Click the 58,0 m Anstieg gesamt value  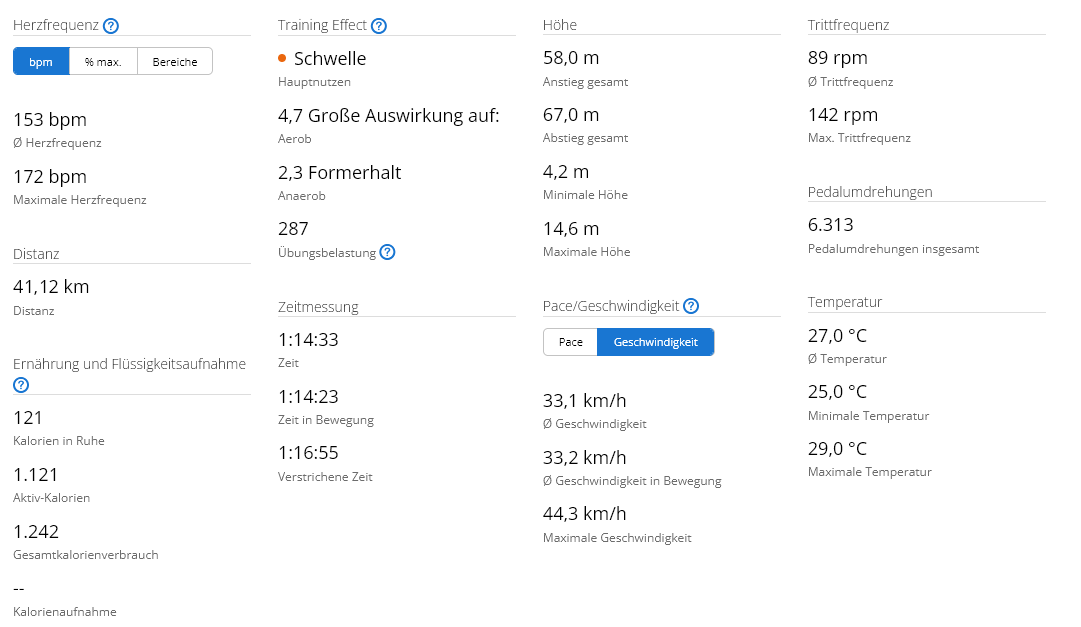click(x=571, y=58)
